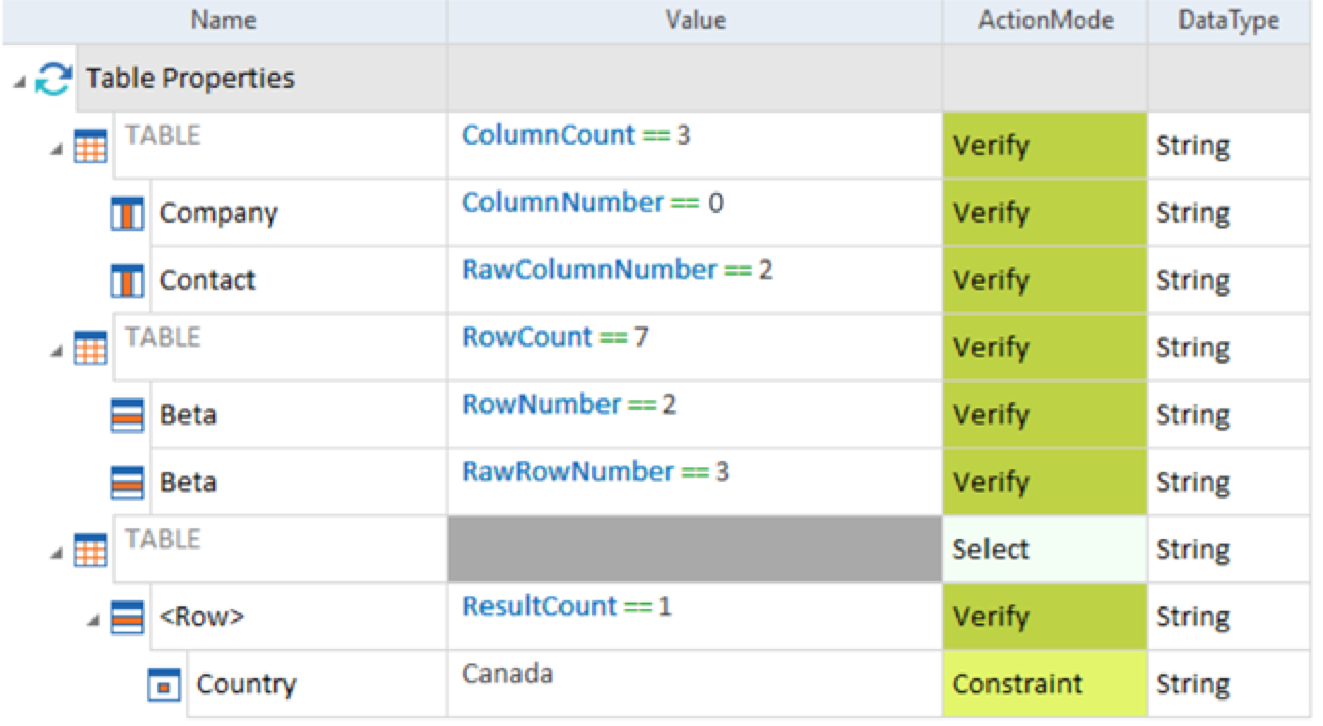
Task: Click the table icon in the ColumnCount row
Action: [x=91, y=147]
